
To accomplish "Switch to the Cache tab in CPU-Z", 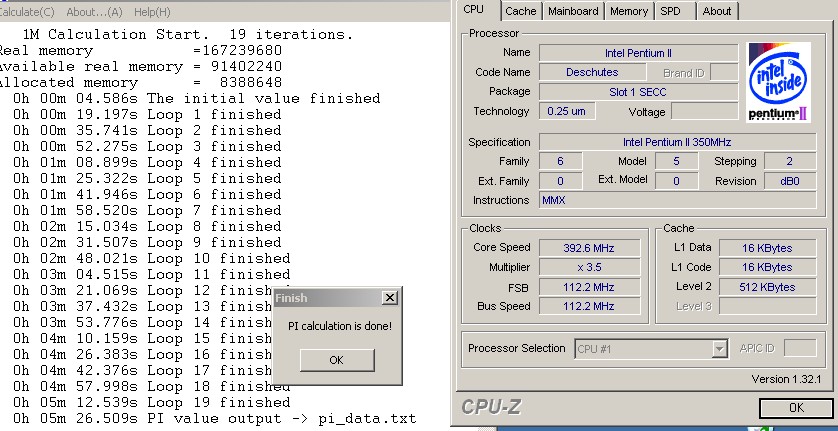I will pyautogui.click(x=521, y=11).
